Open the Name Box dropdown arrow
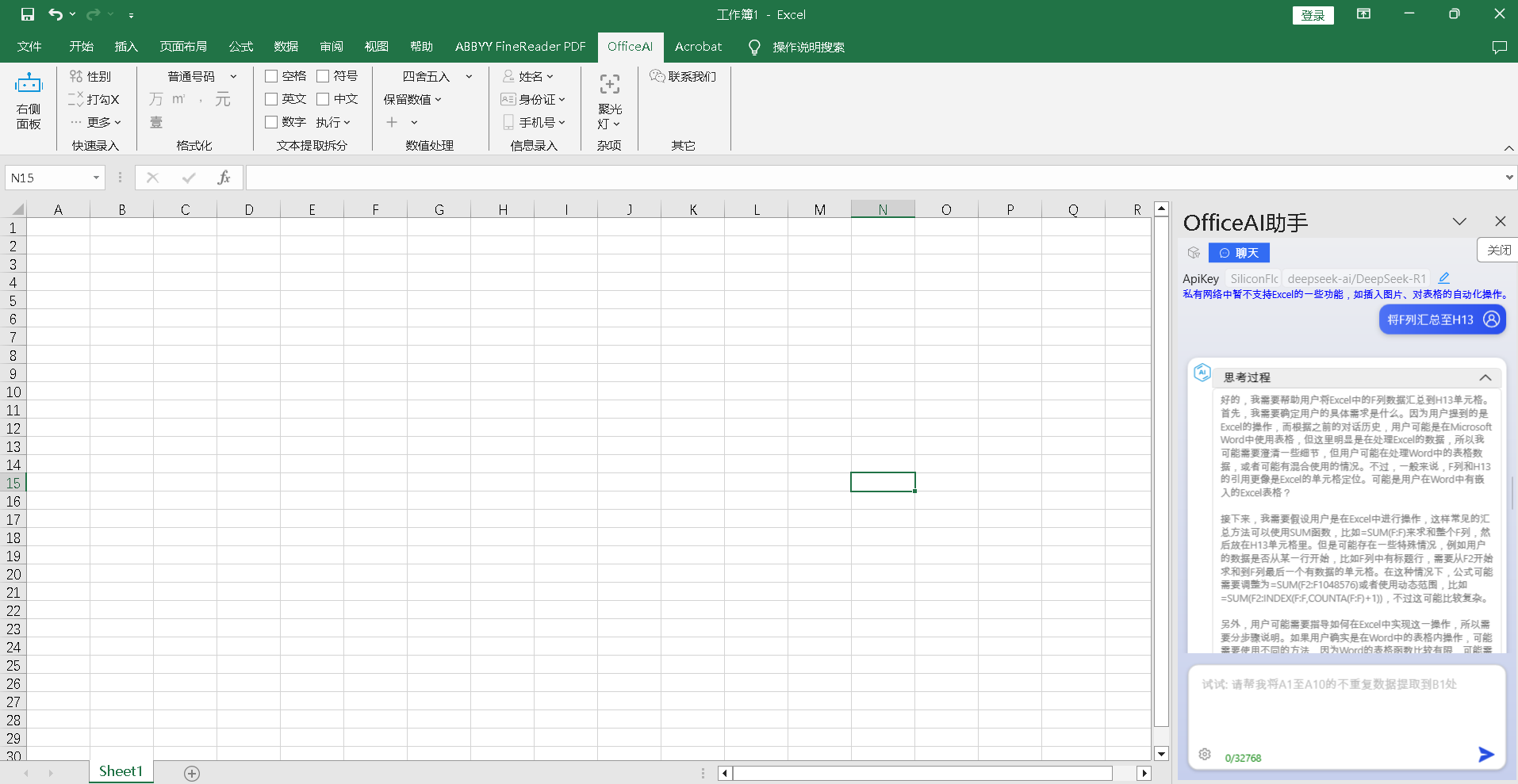This screenshot has height=784, width=1518. (x=96, y=178)
